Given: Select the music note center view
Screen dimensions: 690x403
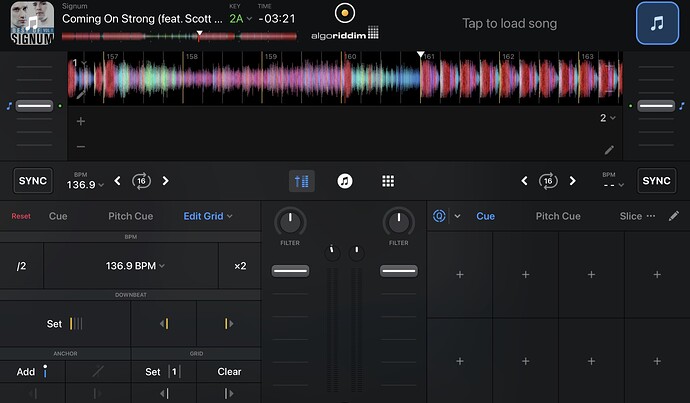Looking at the screenshot, I should [345, 181].
